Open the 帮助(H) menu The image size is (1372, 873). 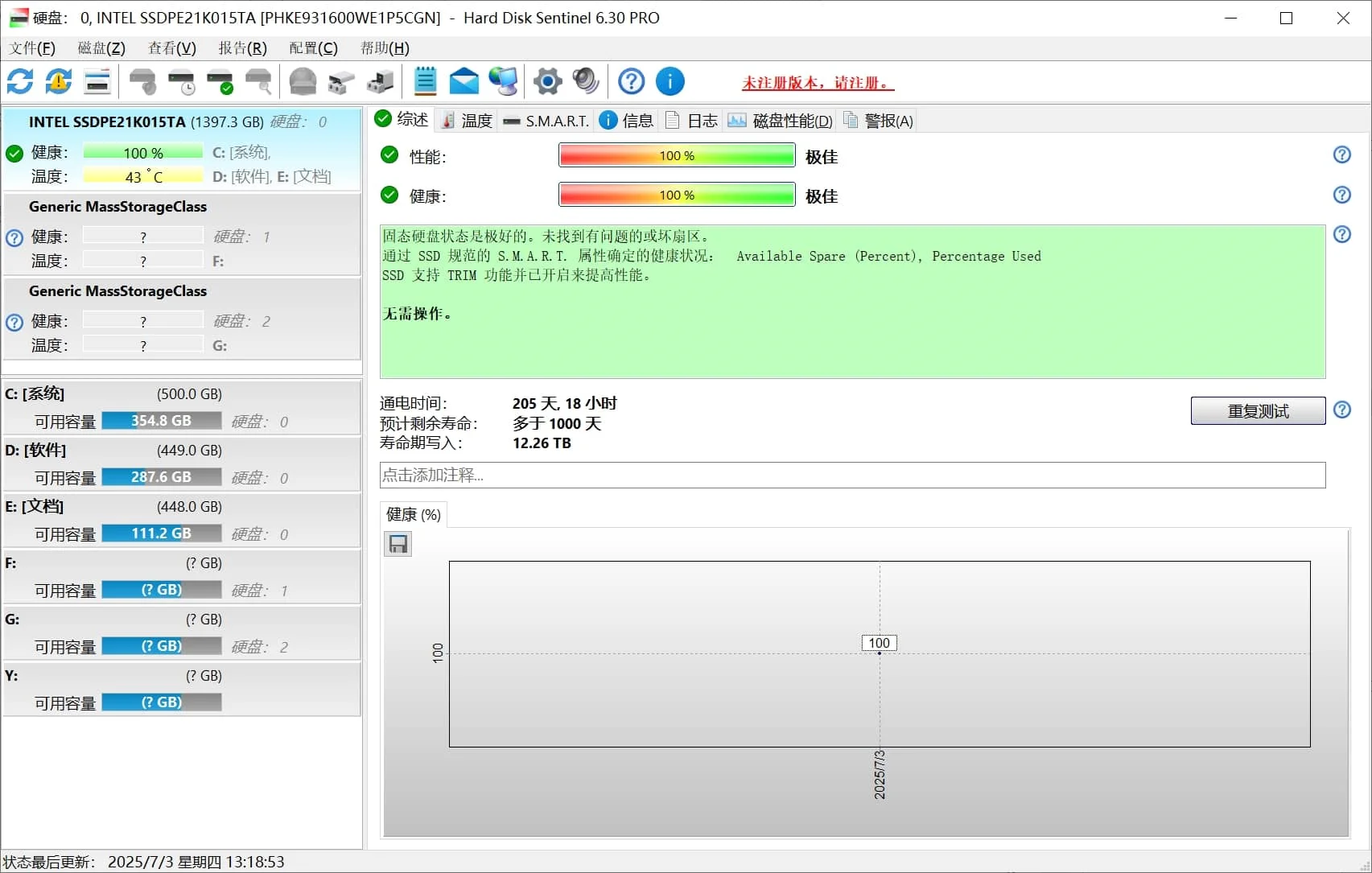tap(385, 48)
